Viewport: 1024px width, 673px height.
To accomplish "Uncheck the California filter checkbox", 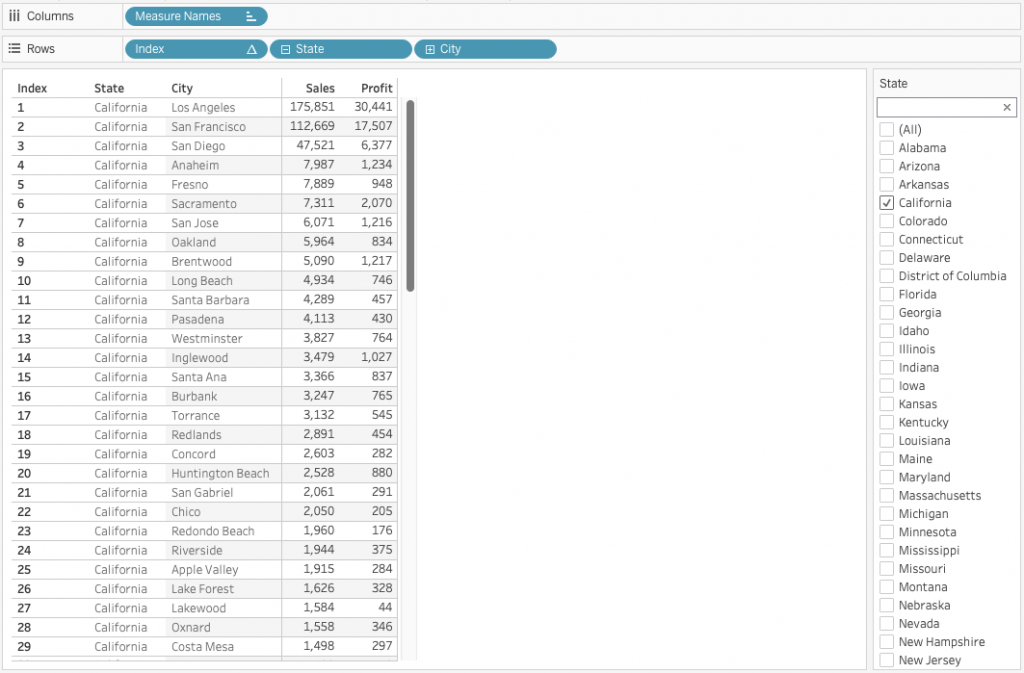I will [x=886, y=203].
